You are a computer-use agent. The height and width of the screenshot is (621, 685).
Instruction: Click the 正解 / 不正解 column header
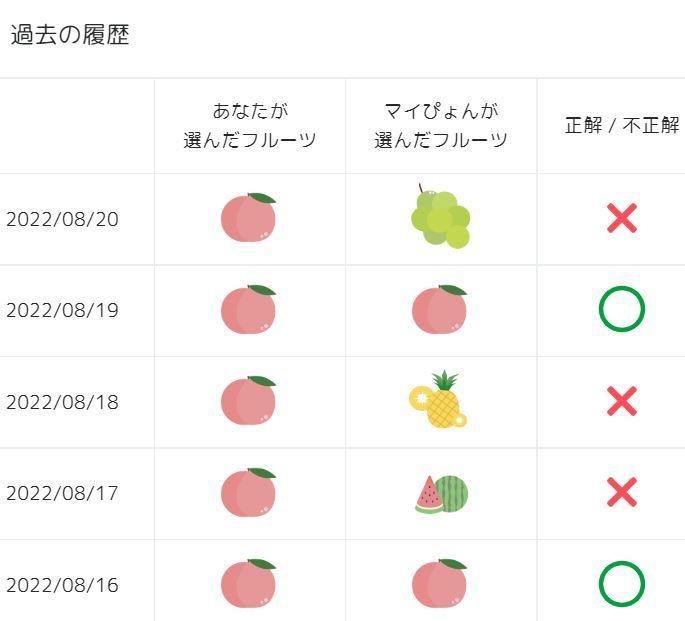(x=622, y=127)
